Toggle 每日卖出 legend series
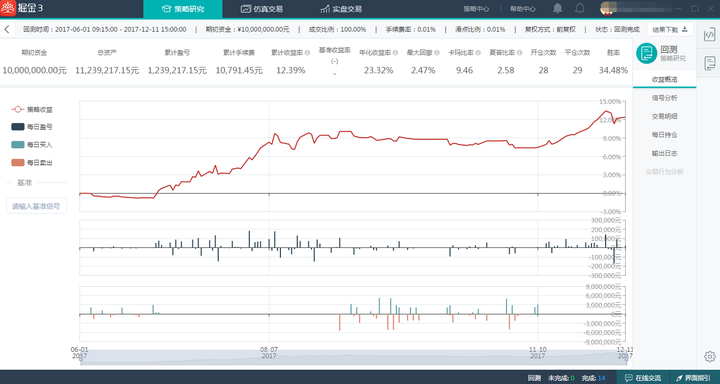 click(x=32, y=163)
